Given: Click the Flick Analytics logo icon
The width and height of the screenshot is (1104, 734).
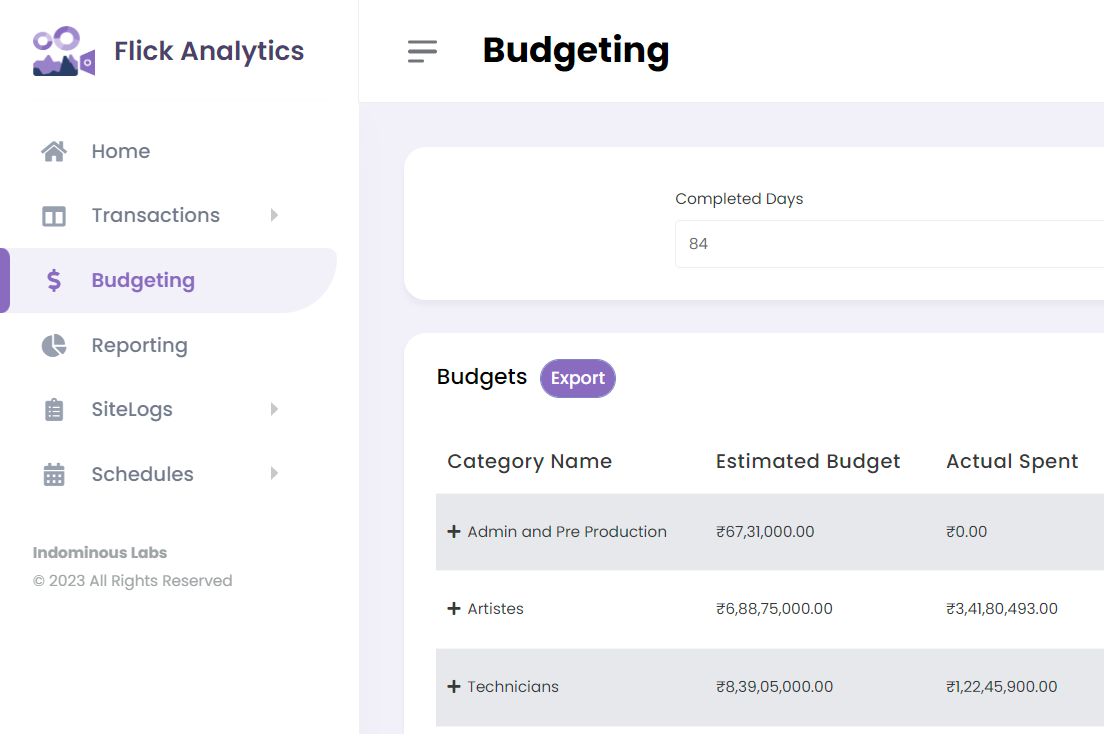Looking at the screenshot, I should (x=64, y=52).
